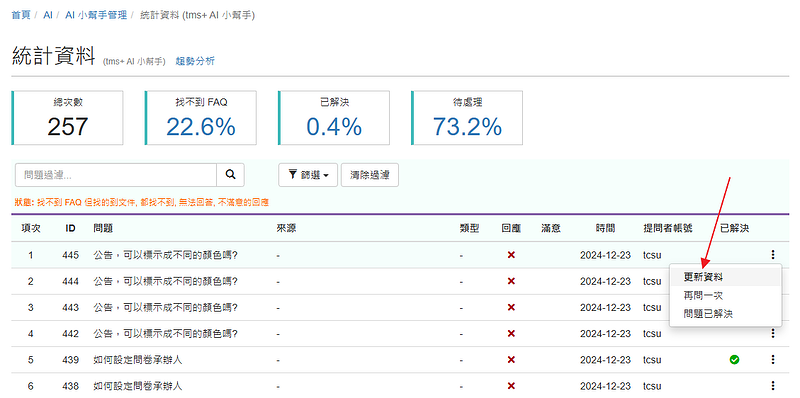Click the 257 總次數 total card
Screen dimensions: 800x398
67,118
